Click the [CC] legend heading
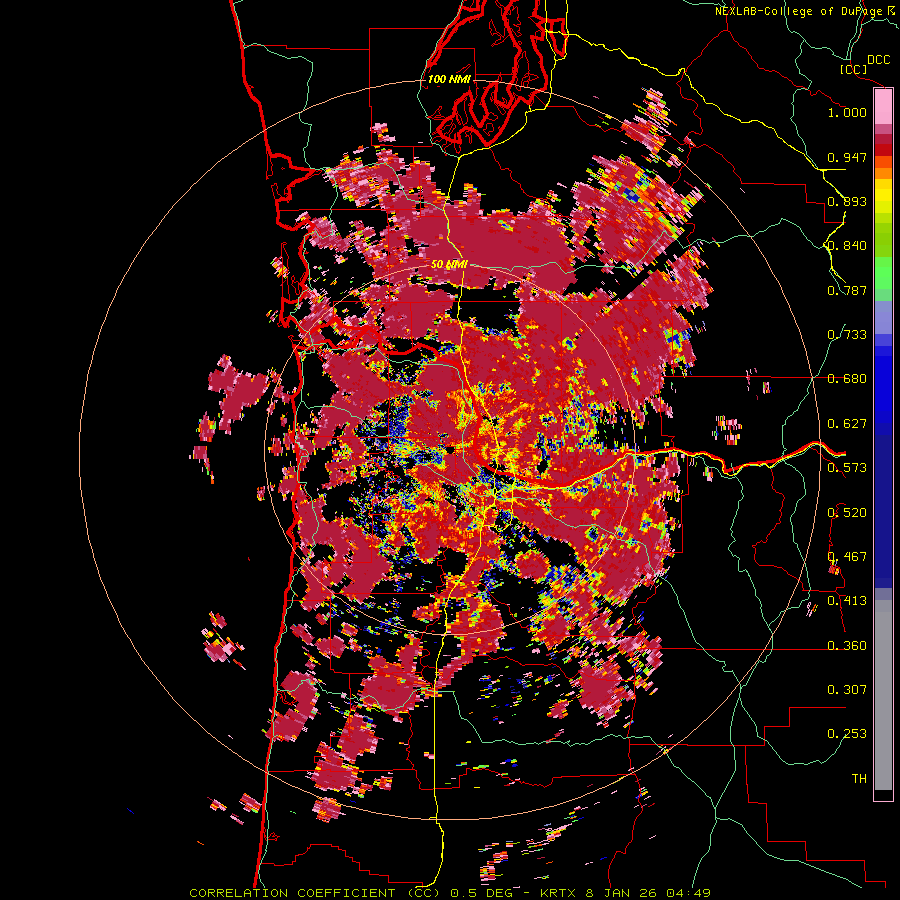Screen dimensions: 900x900 (854, 69)
